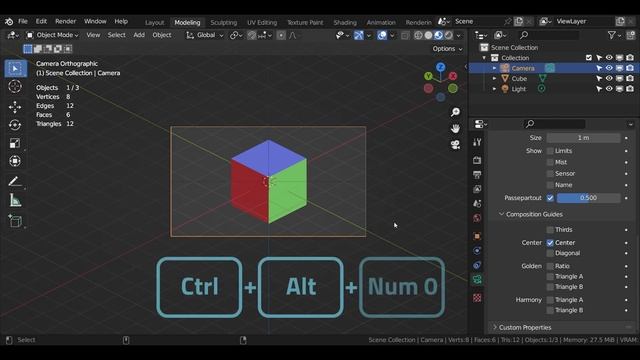Select the Cube row in outliner
This screenshot has height=360, width=640.
(x=554, y=78)
